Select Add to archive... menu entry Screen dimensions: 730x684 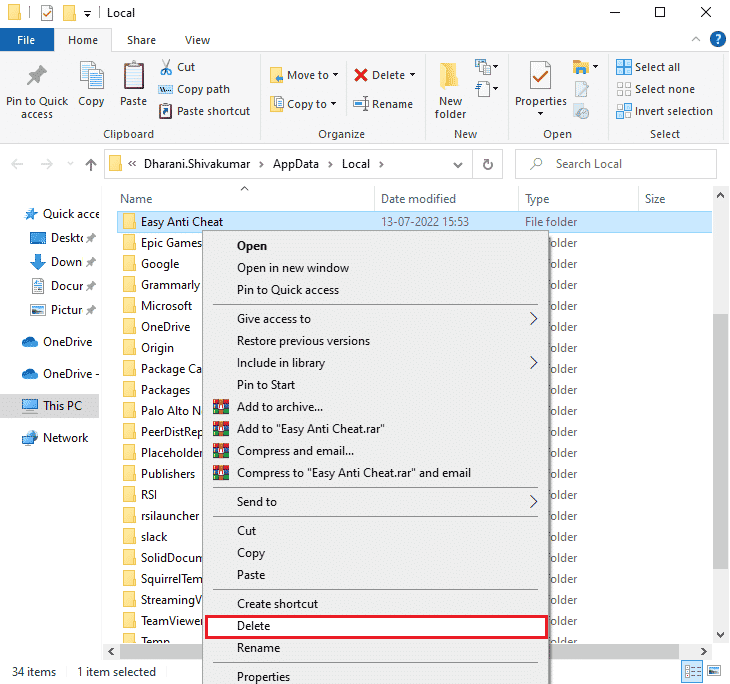pyautogui.click(x=375, y=407)
